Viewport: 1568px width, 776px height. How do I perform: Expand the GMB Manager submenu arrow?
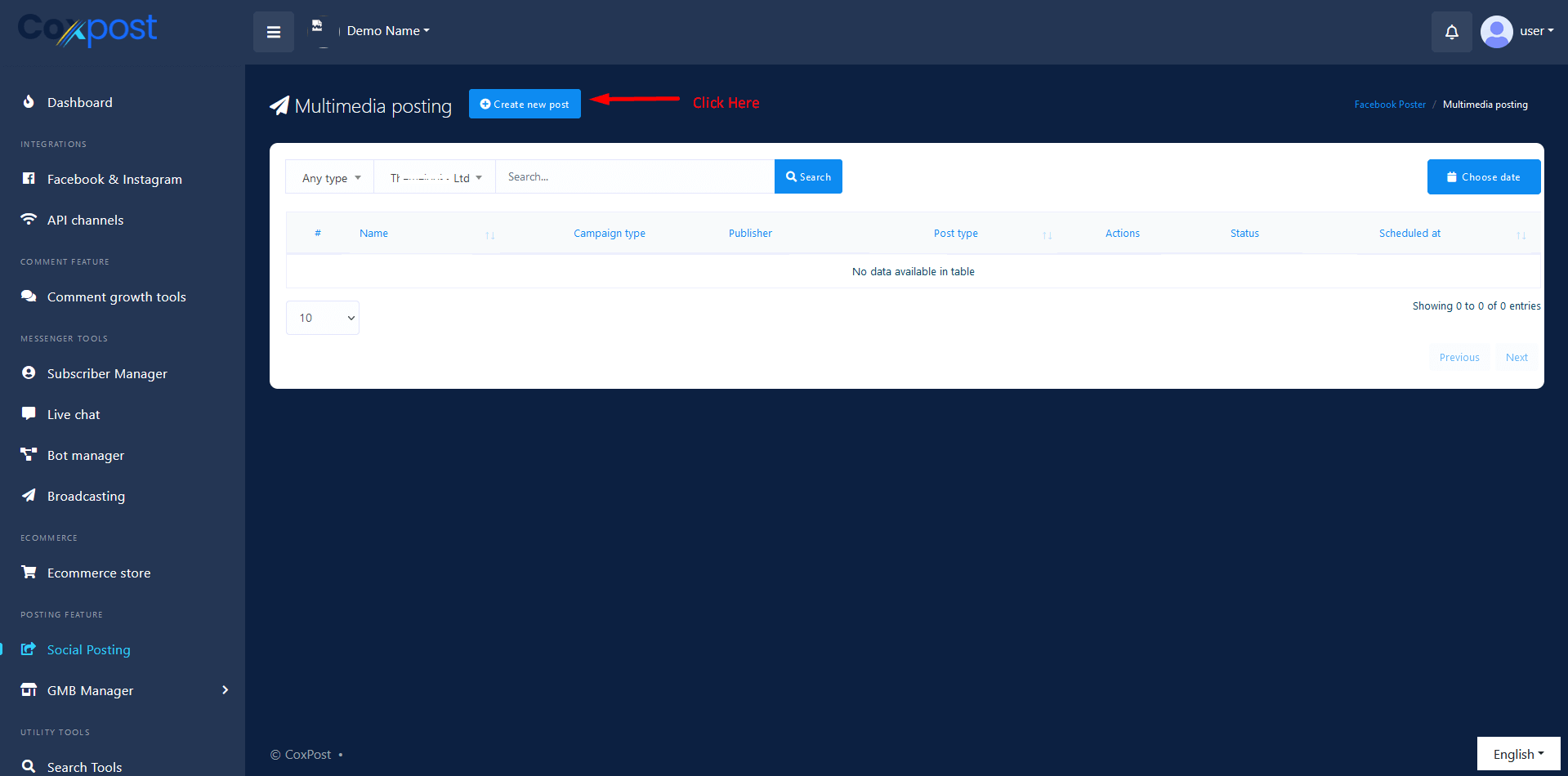pyautogui.click(x=225, y=690)
